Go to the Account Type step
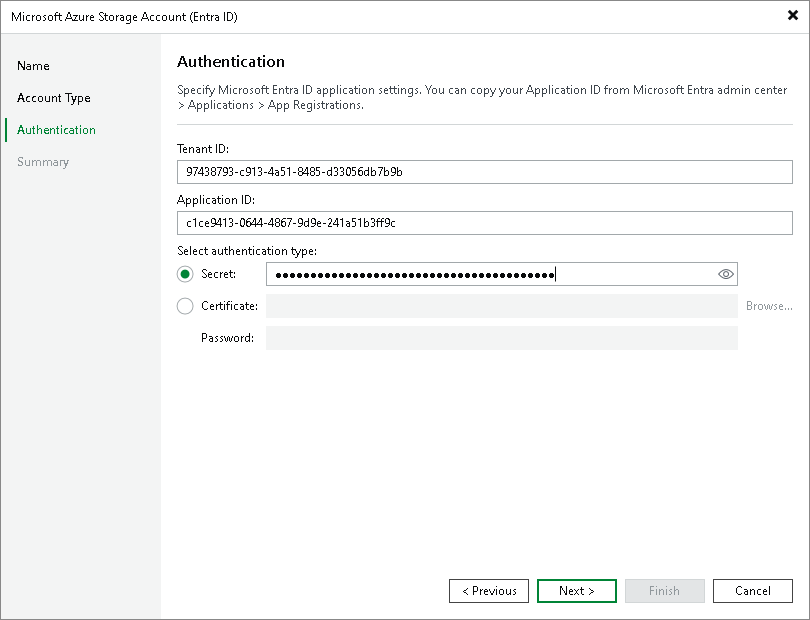 pyautogui.click(x=54, y=98)
